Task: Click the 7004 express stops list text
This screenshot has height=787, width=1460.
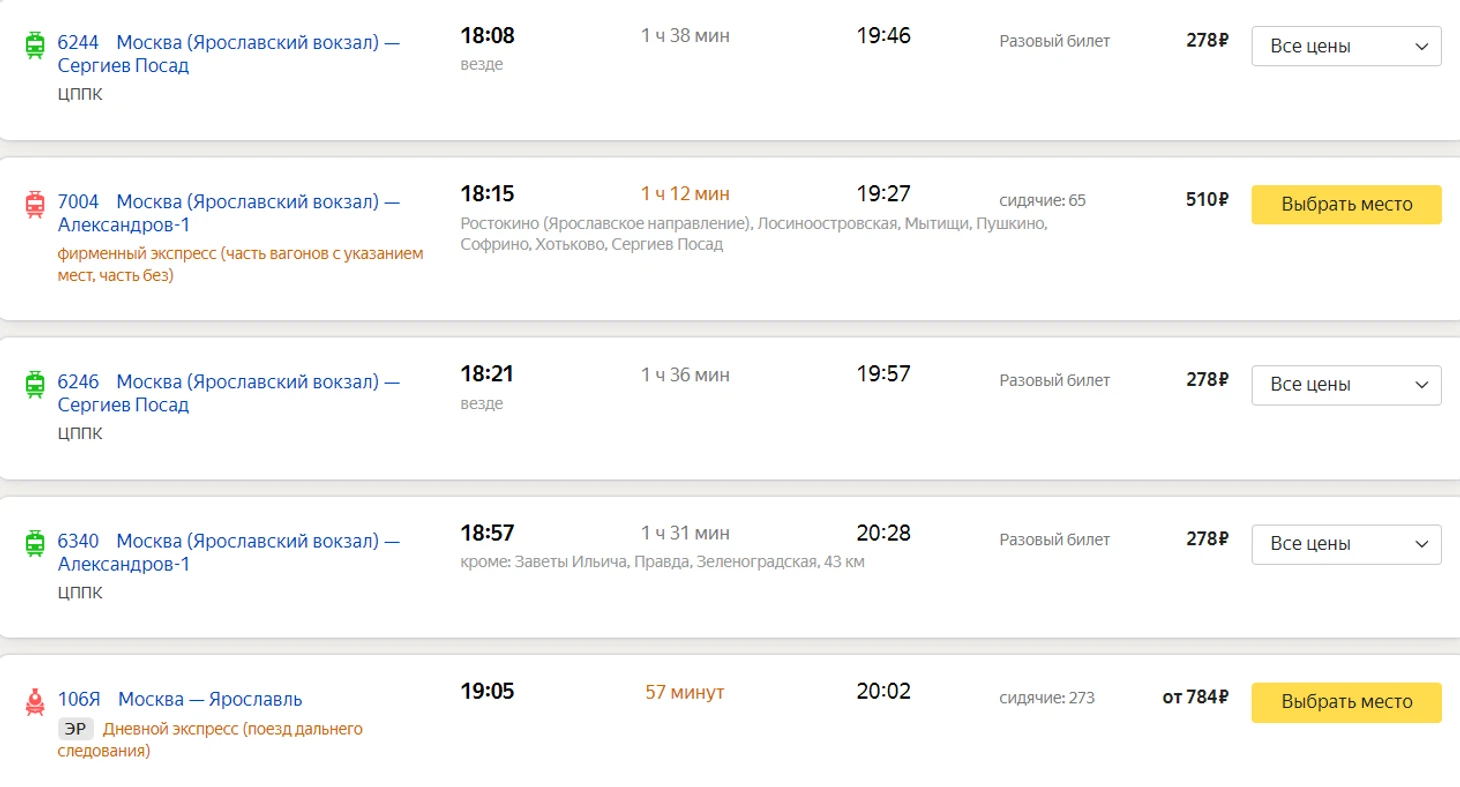Action: coord(752,233)
